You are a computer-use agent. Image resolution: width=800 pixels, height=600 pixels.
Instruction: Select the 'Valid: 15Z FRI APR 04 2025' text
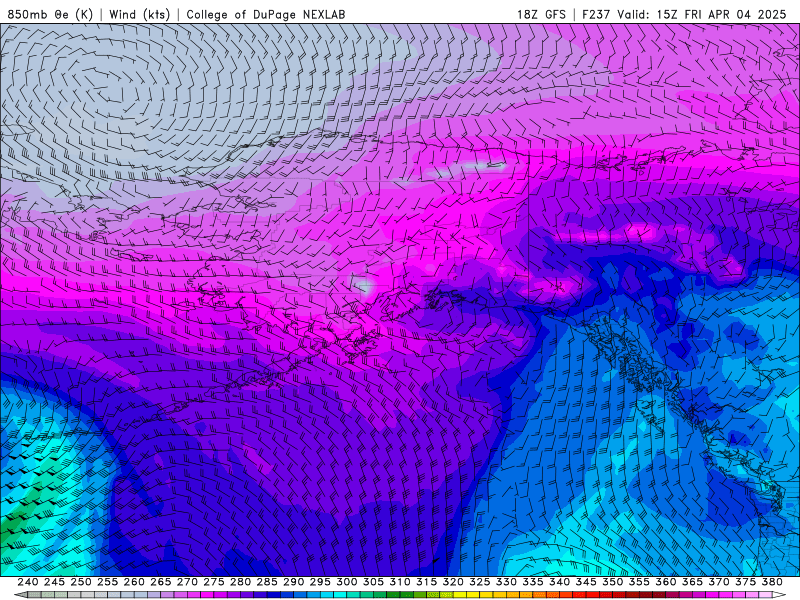[x=702, y=14]
